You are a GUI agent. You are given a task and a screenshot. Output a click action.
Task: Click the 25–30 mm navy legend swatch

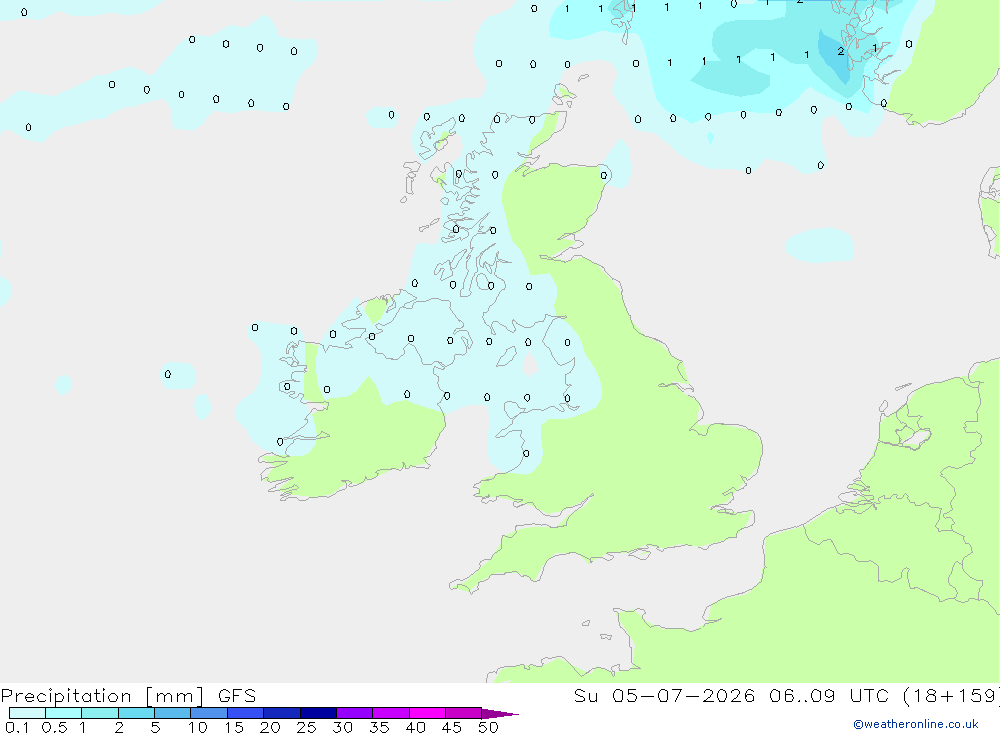(318, 713)
